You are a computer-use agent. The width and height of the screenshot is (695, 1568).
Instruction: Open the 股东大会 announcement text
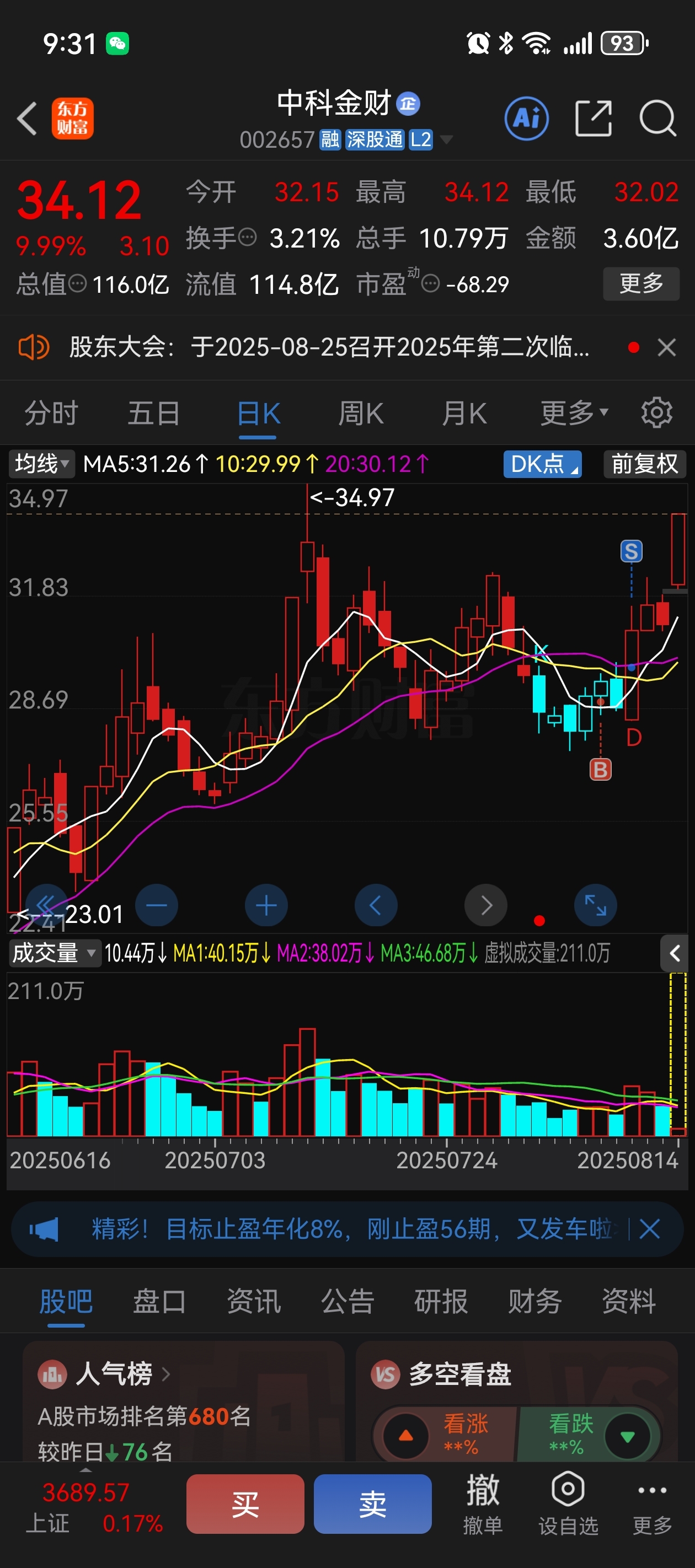[x=329, y=347]
